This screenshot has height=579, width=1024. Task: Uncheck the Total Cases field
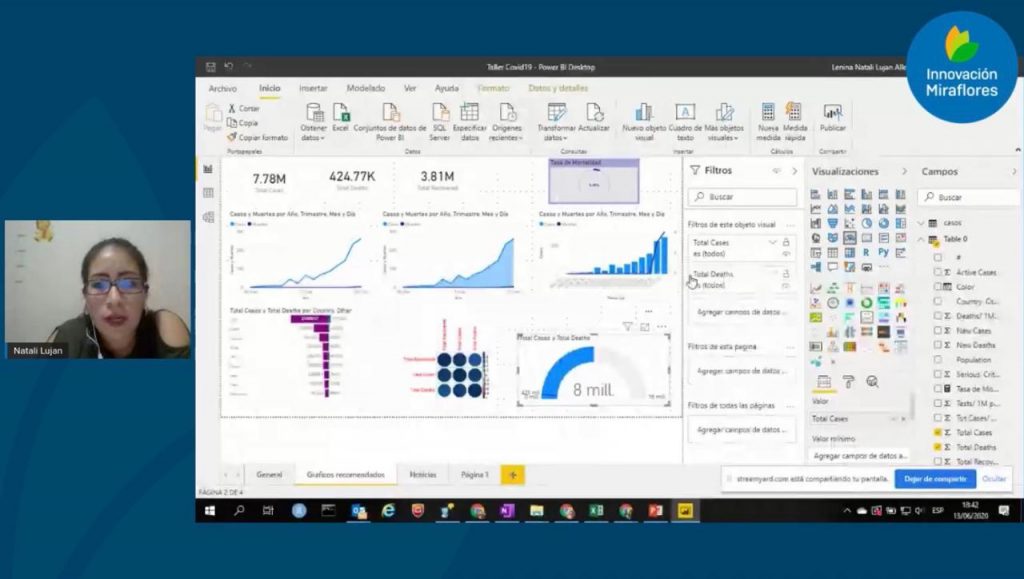coord(938,432)
